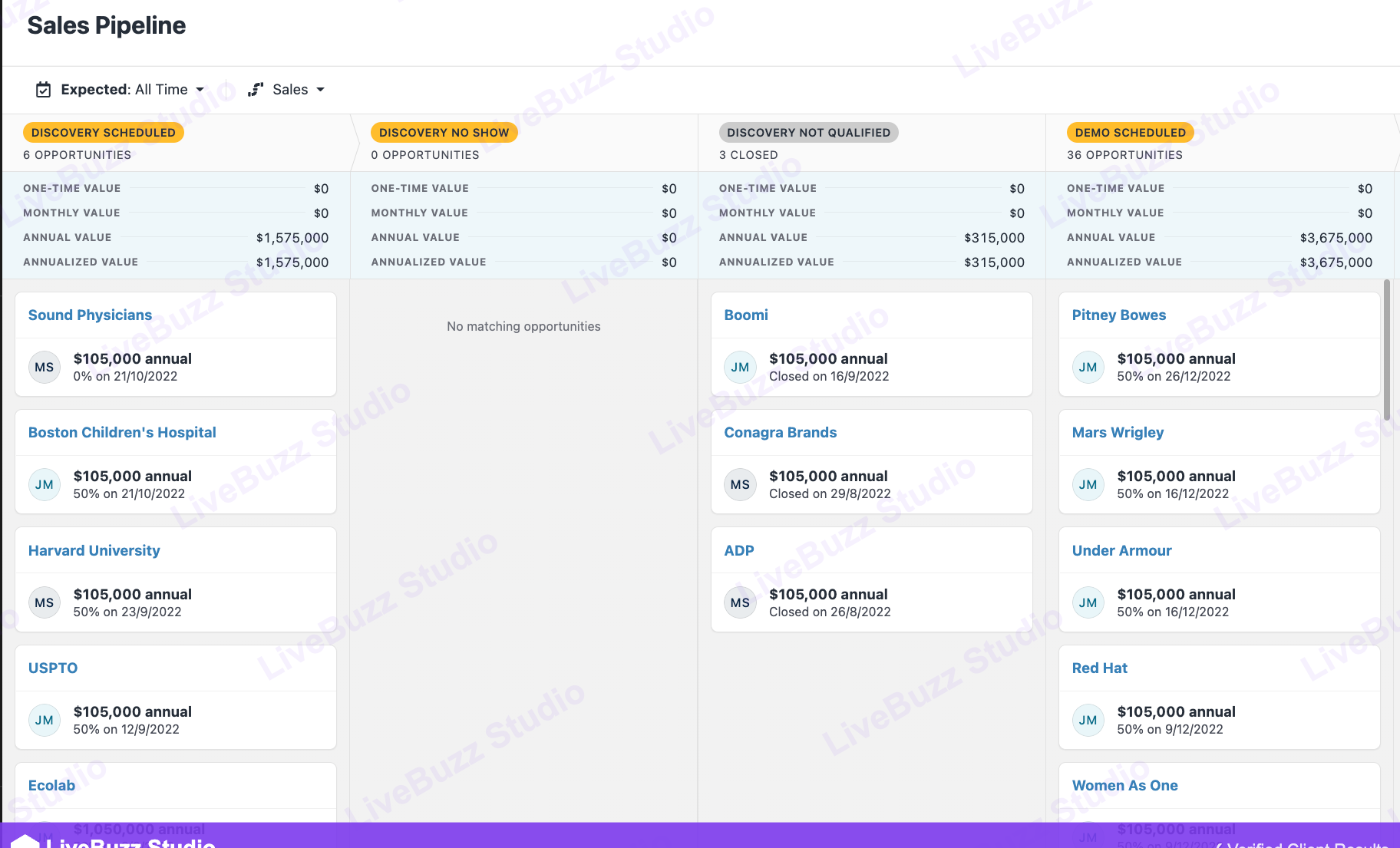Image resolution: width=1400 pixels, height=848 pixels.
Task: Open the Expected: All Time dropdown
Action: 132,90
